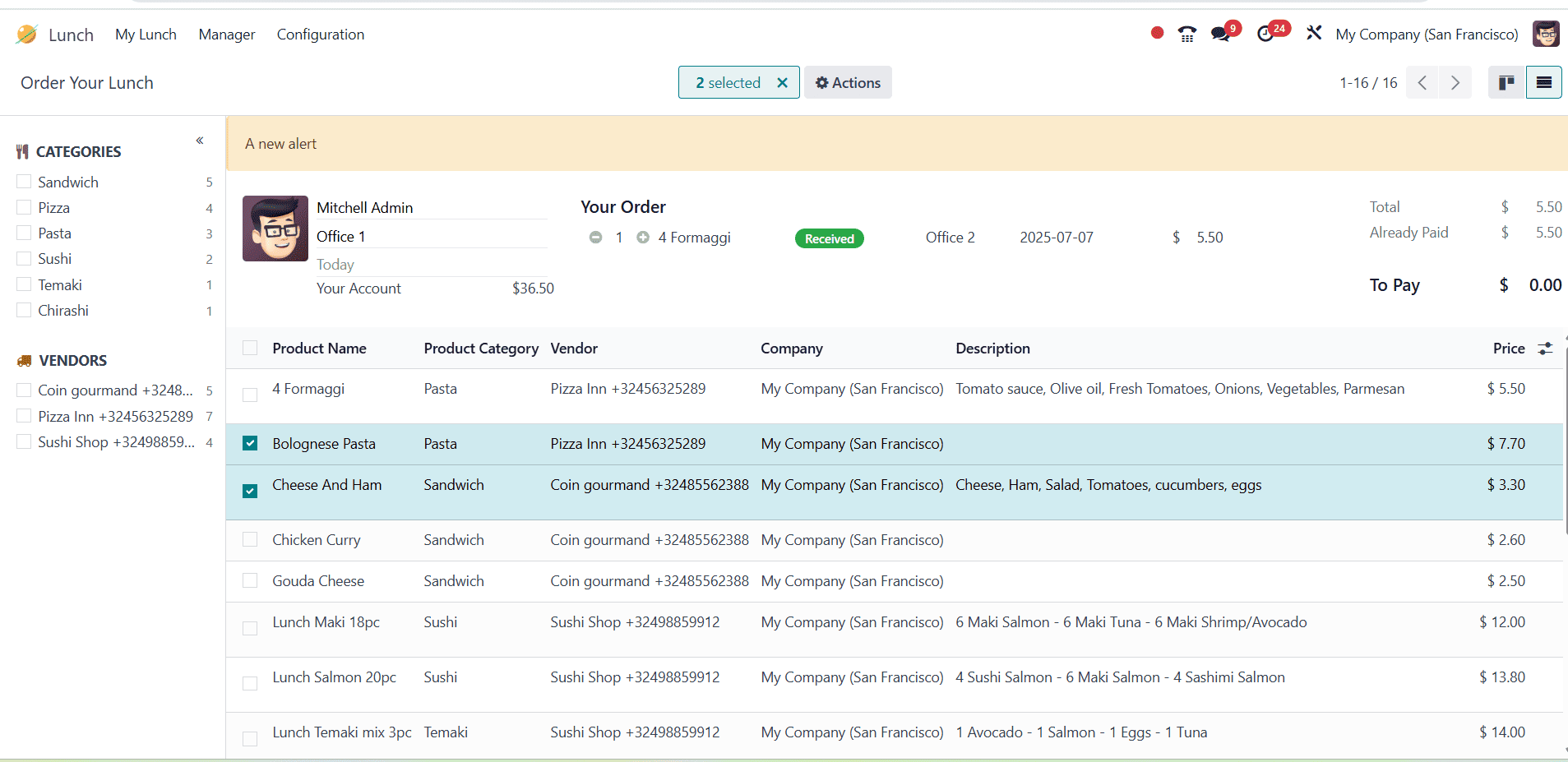This screenshot has width=1568, height=762.
Task: Clear selection with the X icon
Action: coord(782,83)
